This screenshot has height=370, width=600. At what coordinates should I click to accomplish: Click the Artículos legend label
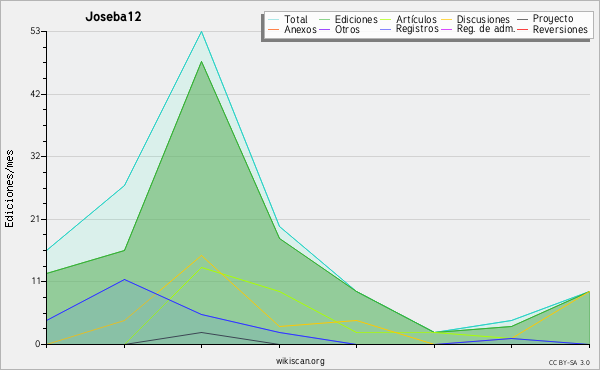click(416, 19)
